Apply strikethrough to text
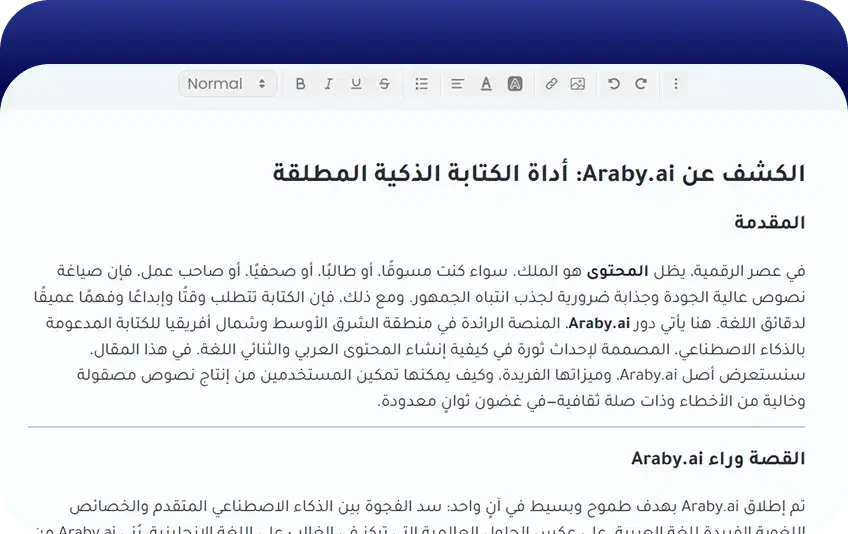 tap(384, 84)
